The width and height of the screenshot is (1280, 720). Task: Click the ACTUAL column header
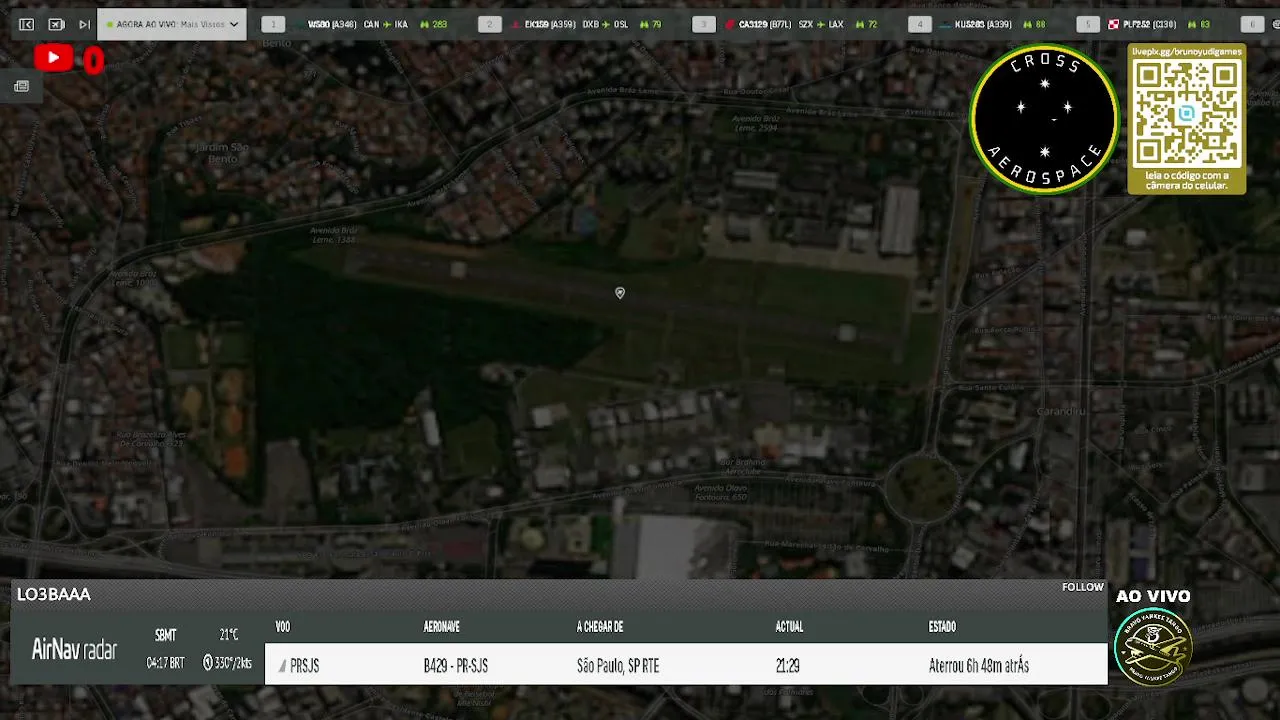pyautogui.click(x=789, y=627)
